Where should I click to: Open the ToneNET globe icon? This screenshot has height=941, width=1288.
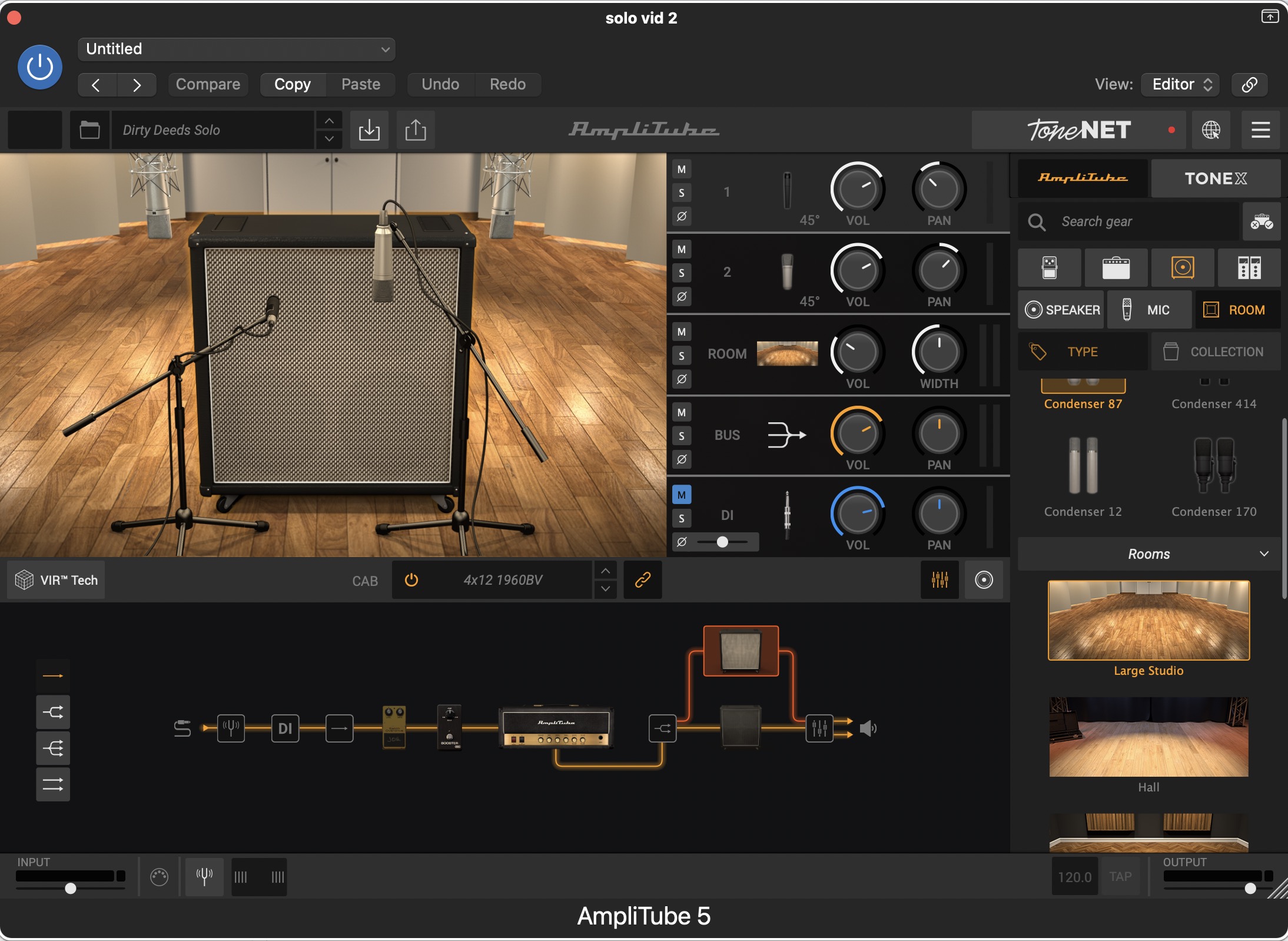click(1210, 130)
